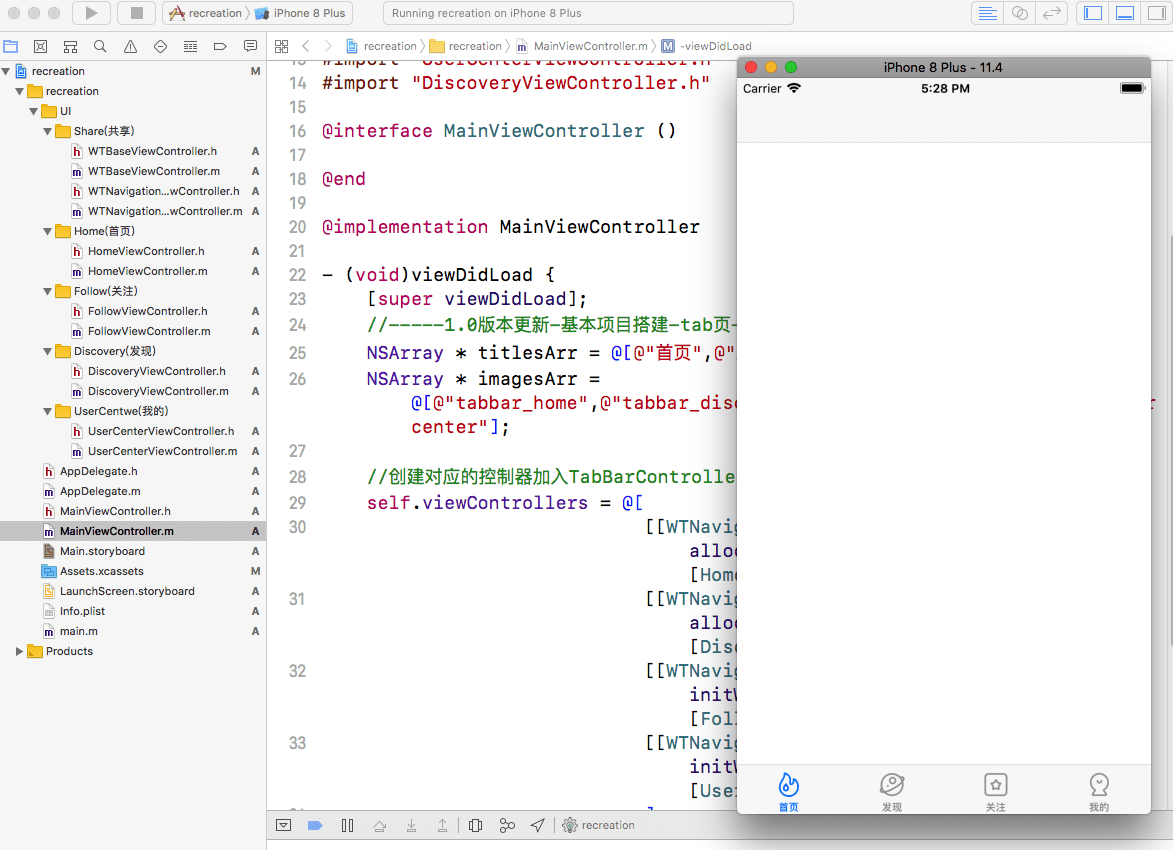Open AppDelegate.m in project navigator
Viewport: 1173px width, 850px height.
pos(100,491)
